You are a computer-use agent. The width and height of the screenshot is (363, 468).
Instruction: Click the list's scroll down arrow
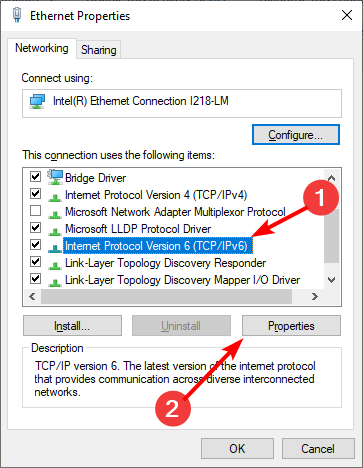point(331,280)
